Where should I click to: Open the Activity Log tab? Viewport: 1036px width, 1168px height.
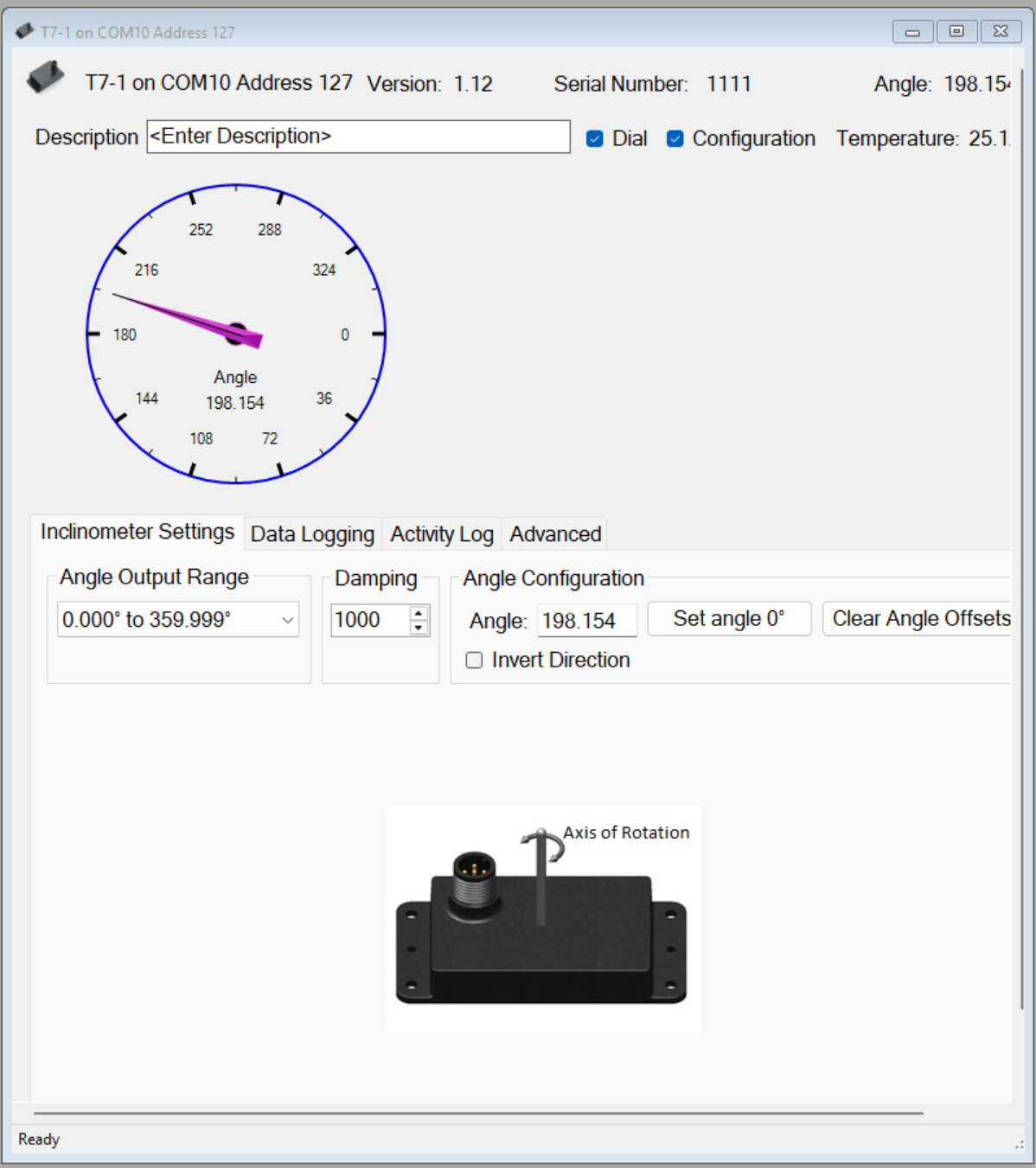441,533
